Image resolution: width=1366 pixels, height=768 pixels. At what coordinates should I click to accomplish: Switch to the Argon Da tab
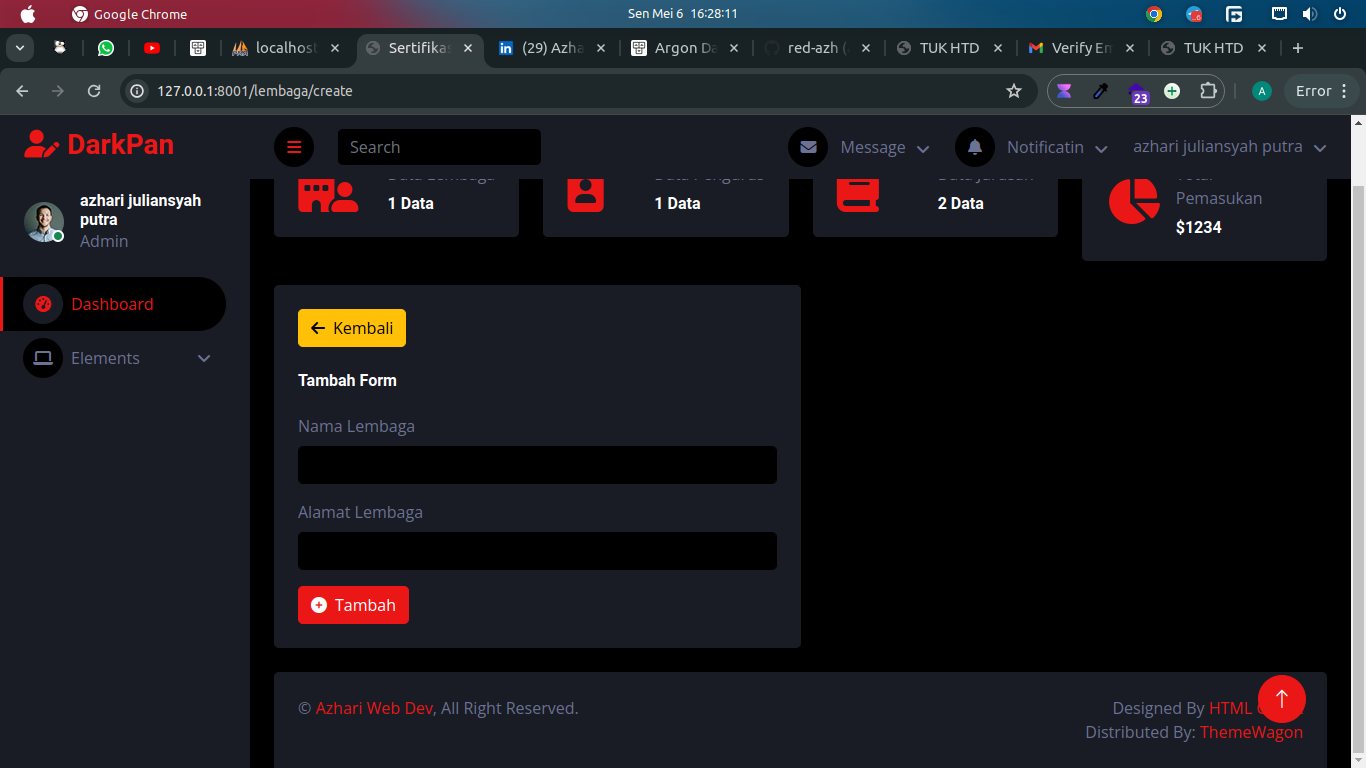(686, 48)
